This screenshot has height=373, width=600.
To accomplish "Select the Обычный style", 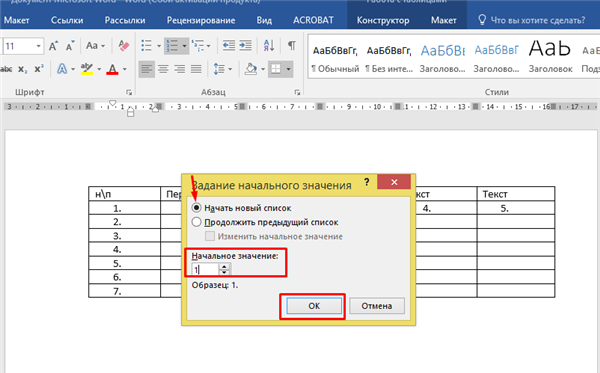I will [335, 58].
